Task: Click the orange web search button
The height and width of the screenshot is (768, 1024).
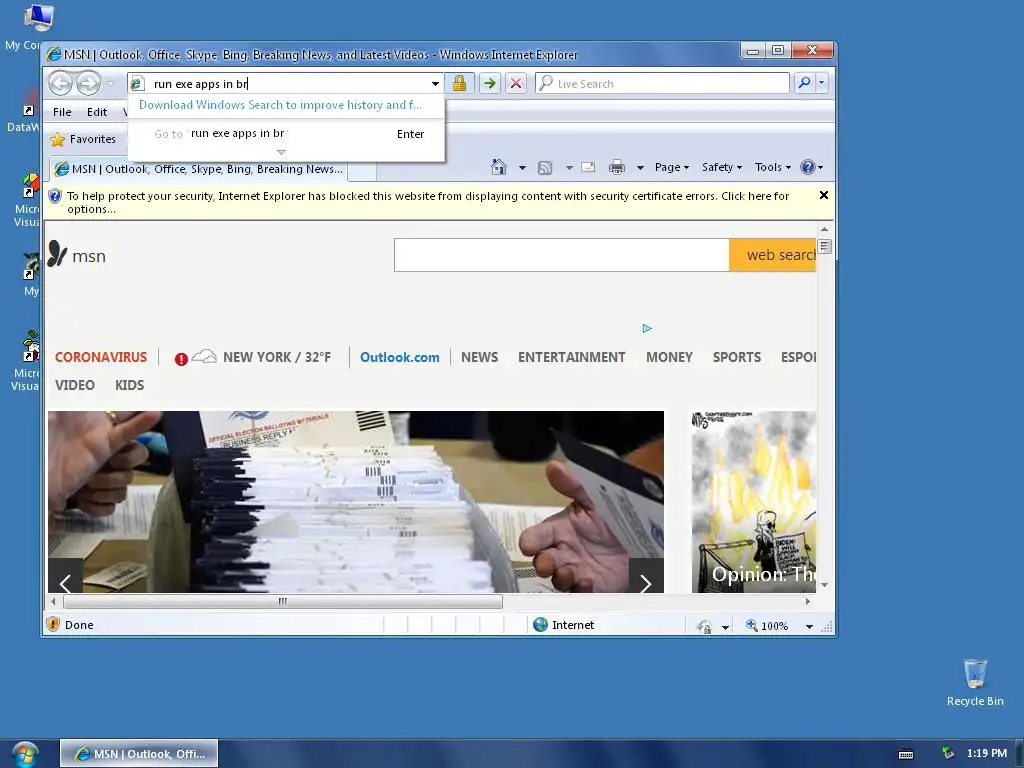Action: (x=773, y=255)
